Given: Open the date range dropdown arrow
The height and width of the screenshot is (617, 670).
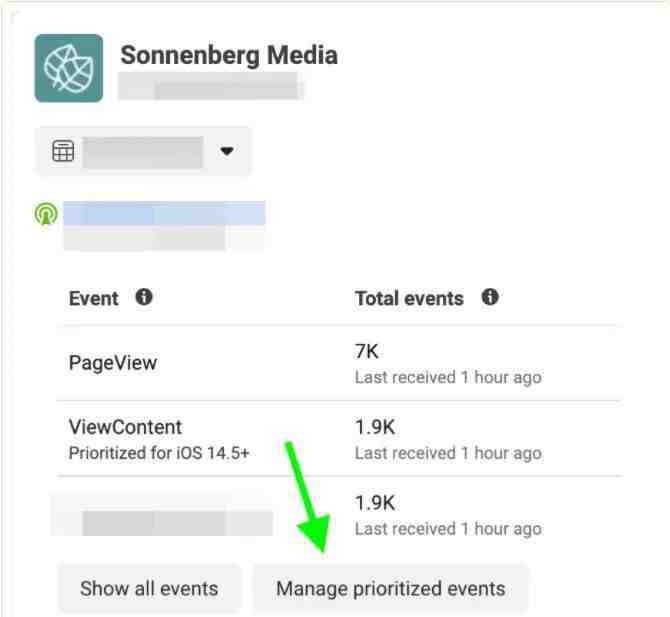Looking at the screenshot, I should tap(226, 151).
